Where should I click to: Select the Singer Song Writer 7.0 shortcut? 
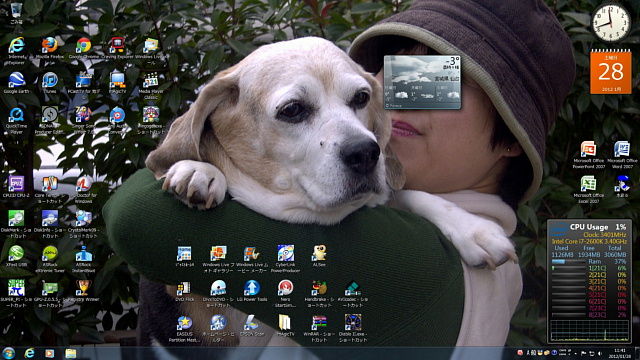83,120
